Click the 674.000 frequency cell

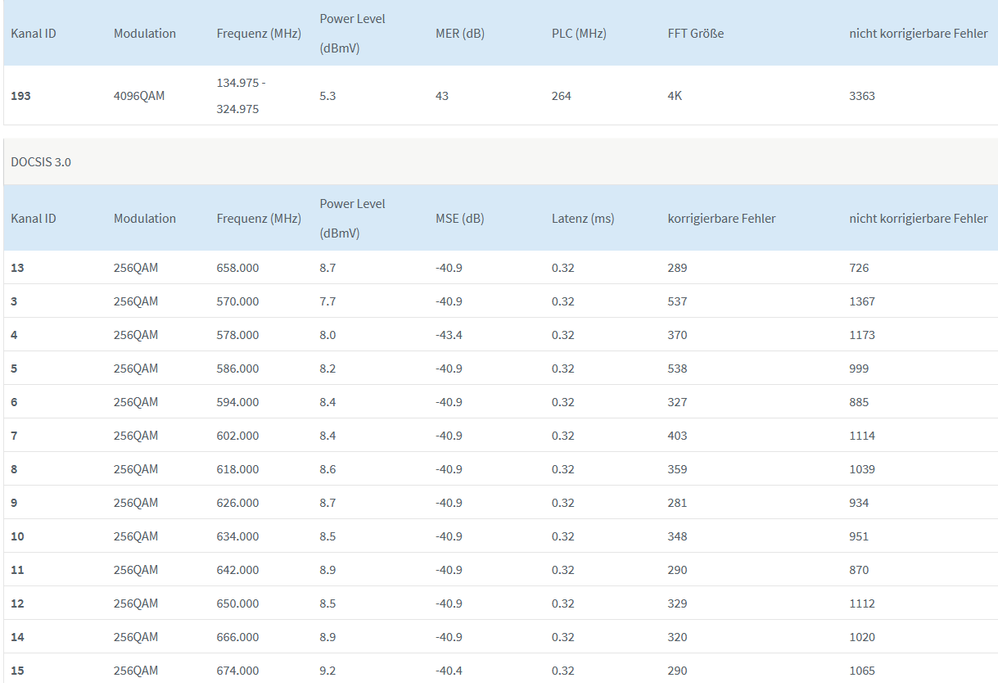click(x=237, y=670)
